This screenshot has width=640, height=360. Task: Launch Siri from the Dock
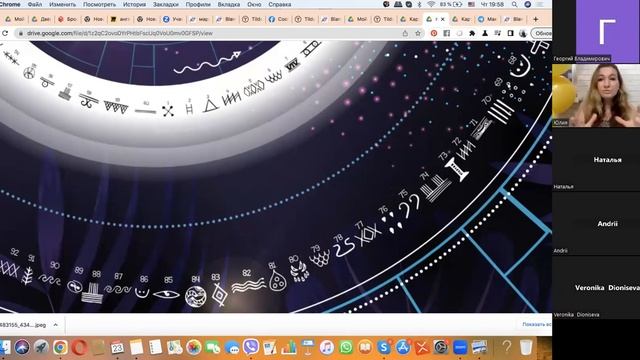(x=22, y=347)
